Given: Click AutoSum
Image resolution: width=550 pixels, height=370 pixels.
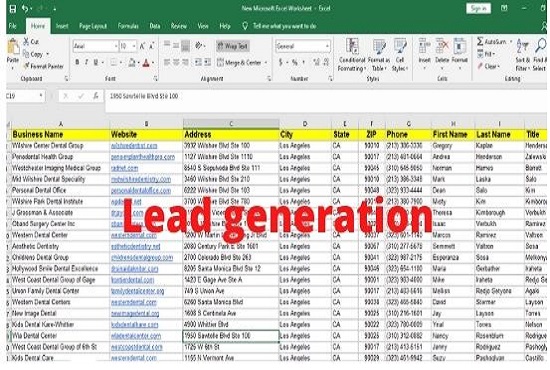Looking at the screenshot, I should pyautogui.click(x=491, y=42).
